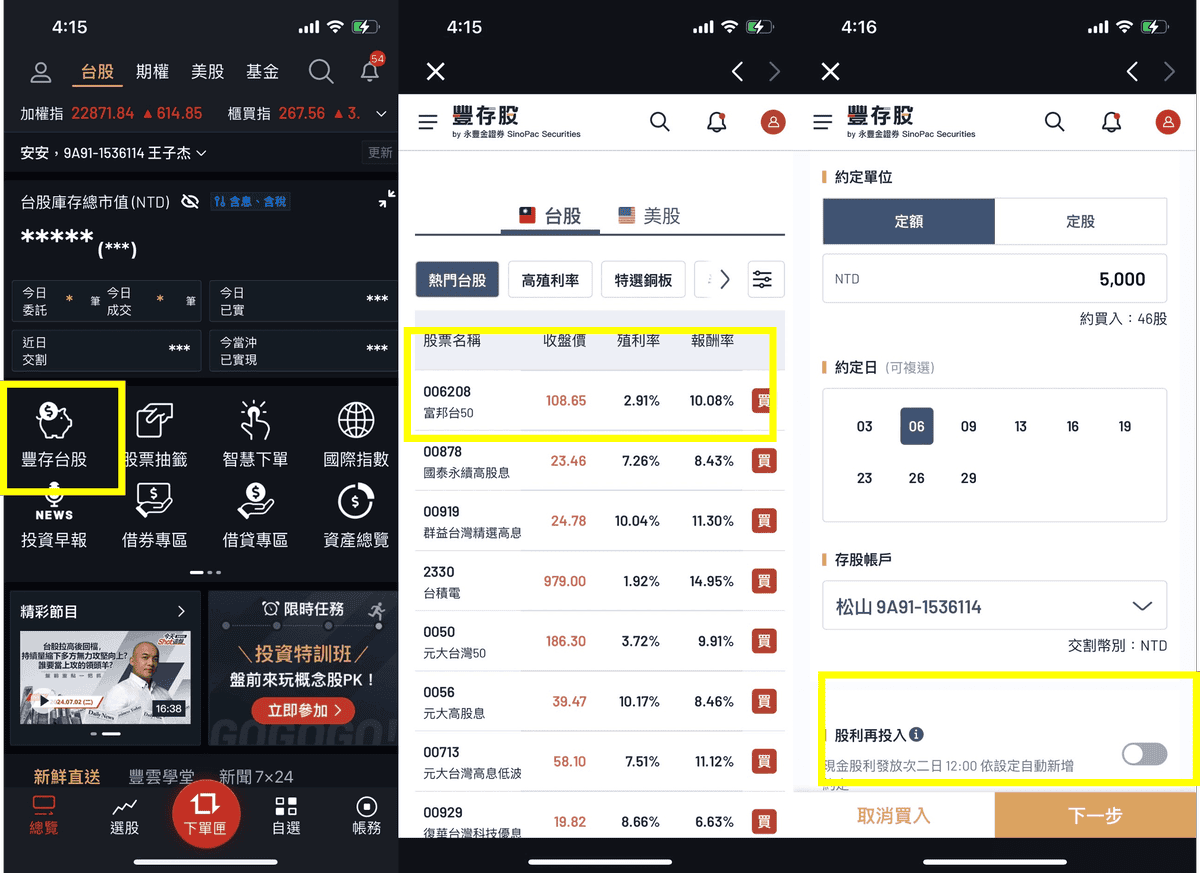Select the 高殖利率 filter tab
The image size is (1200, 873).
pyautogui.click(x=550, y=280)
